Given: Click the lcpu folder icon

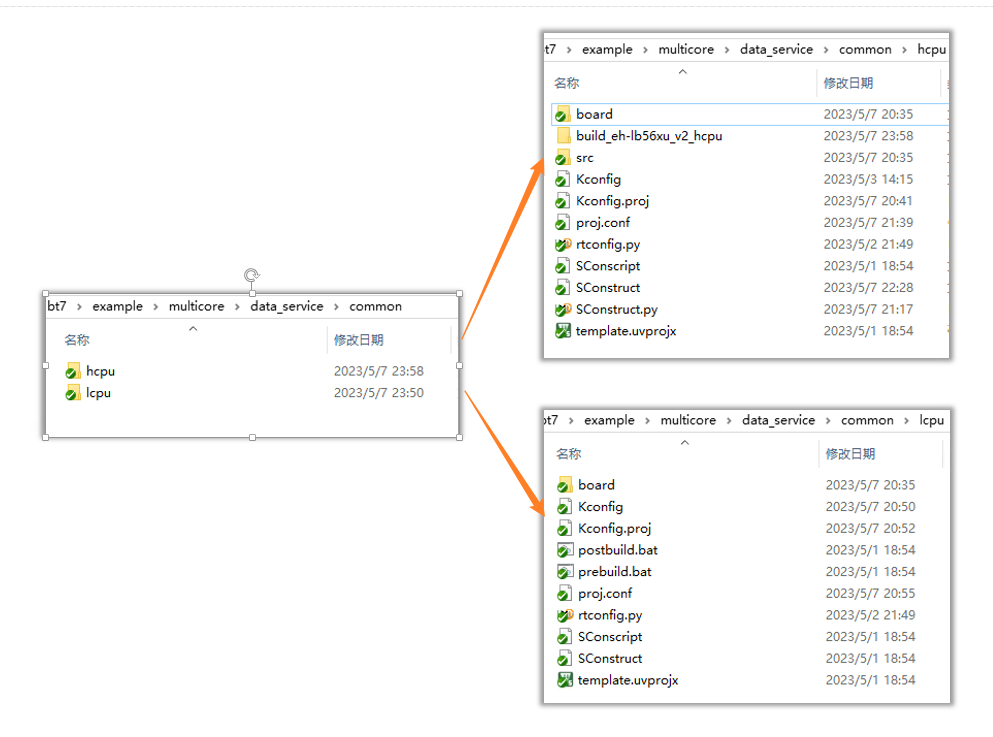Looking at the screenshot, I should point(72,393).
